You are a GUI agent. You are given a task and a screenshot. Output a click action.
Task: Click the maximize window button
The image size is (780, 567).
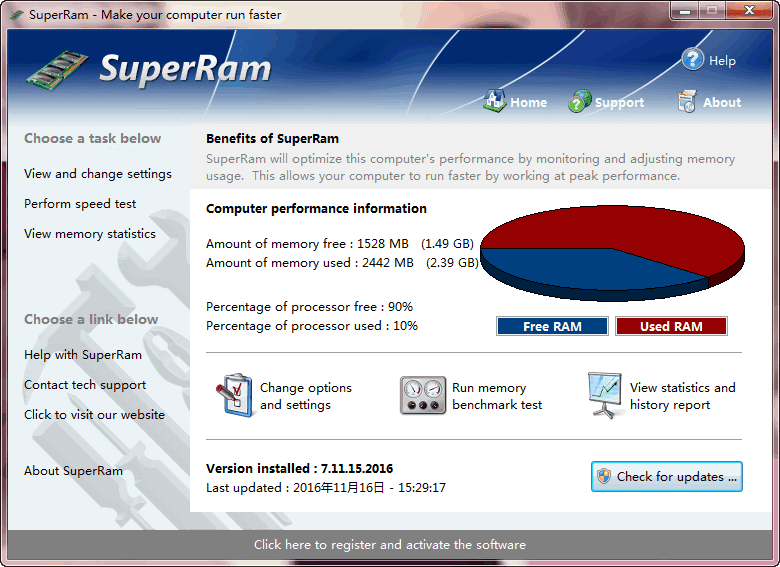(x=712, y=10)
